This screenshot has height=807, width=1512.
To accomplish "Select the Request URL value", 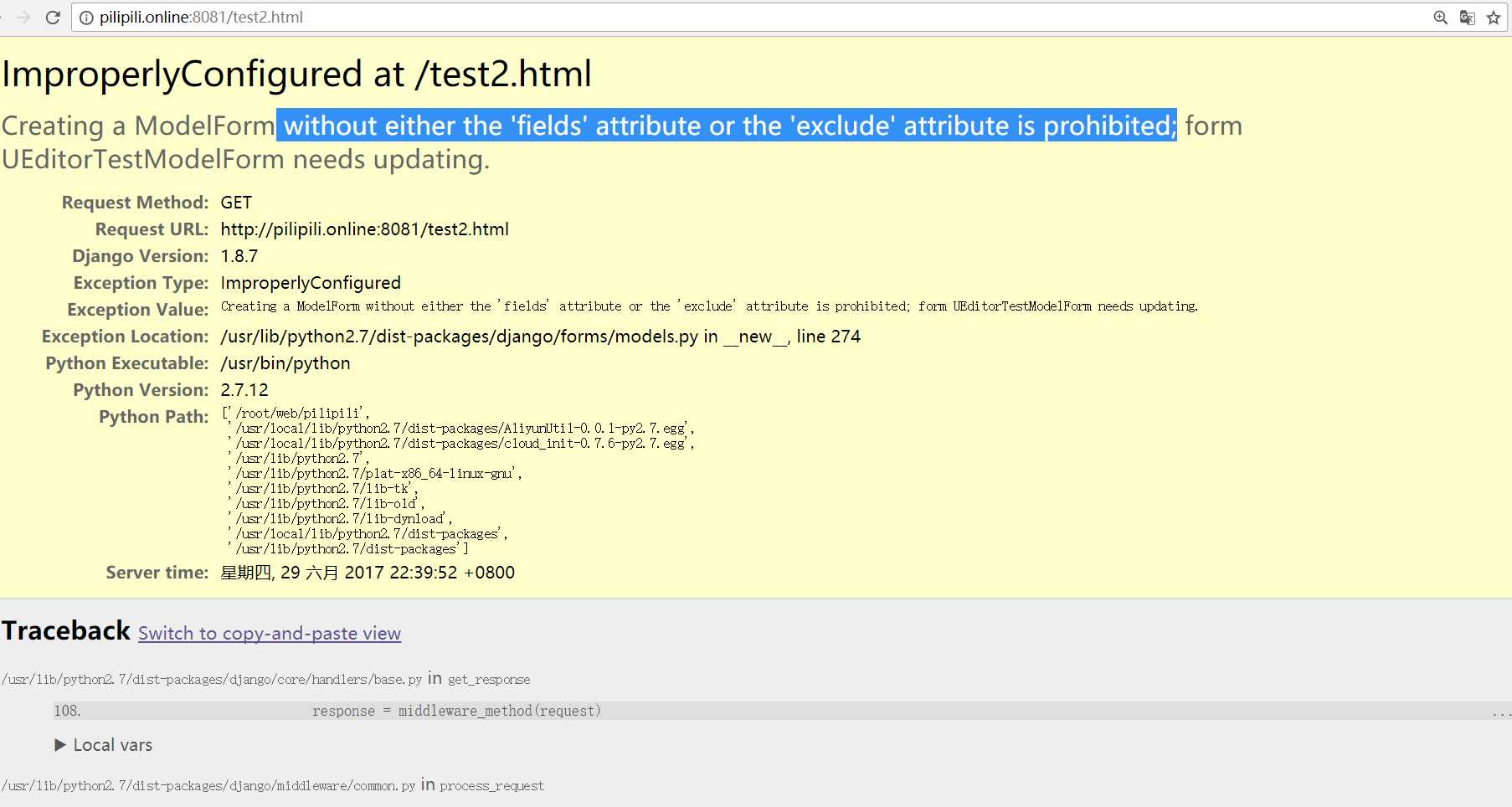I will pos(365,229).
